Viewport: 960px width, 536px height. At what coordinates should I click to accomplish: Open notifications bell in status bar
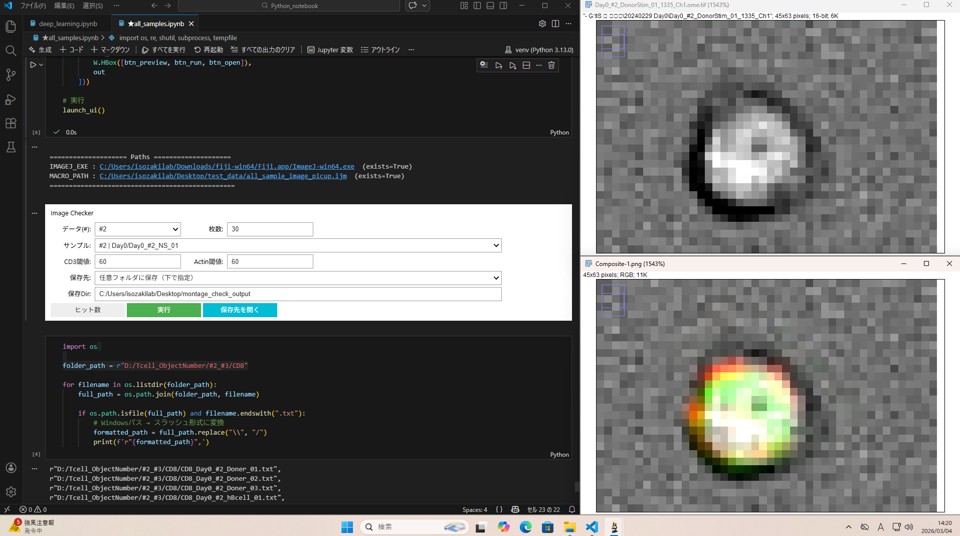click(x=572, y=509)
